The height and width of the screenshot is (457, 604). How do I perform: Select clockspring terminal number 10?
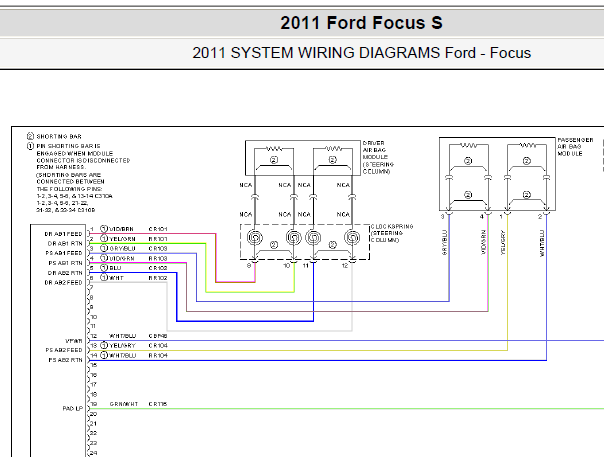click(x=286, y=266)
